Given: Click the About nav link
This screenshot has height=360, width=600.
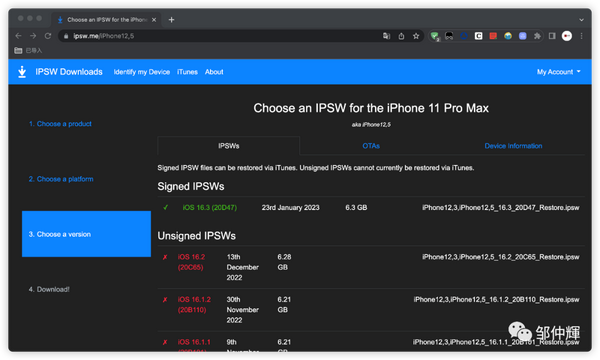Looking at the screenshot, I should (x=214, y=72).
